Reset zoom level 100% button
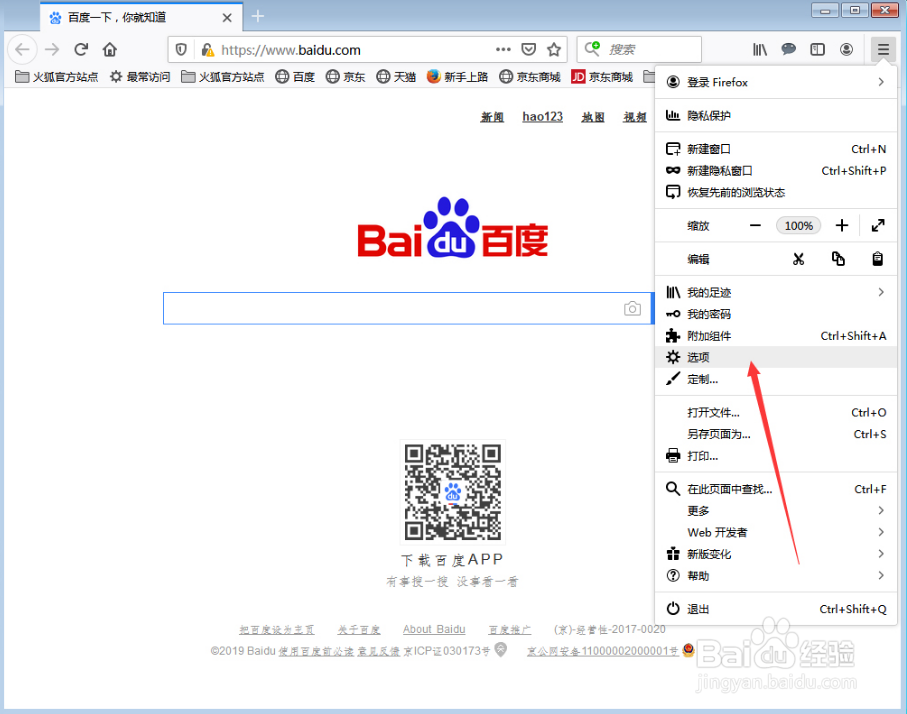The width and height of the screenshot is (907, 714). point(799,226)
